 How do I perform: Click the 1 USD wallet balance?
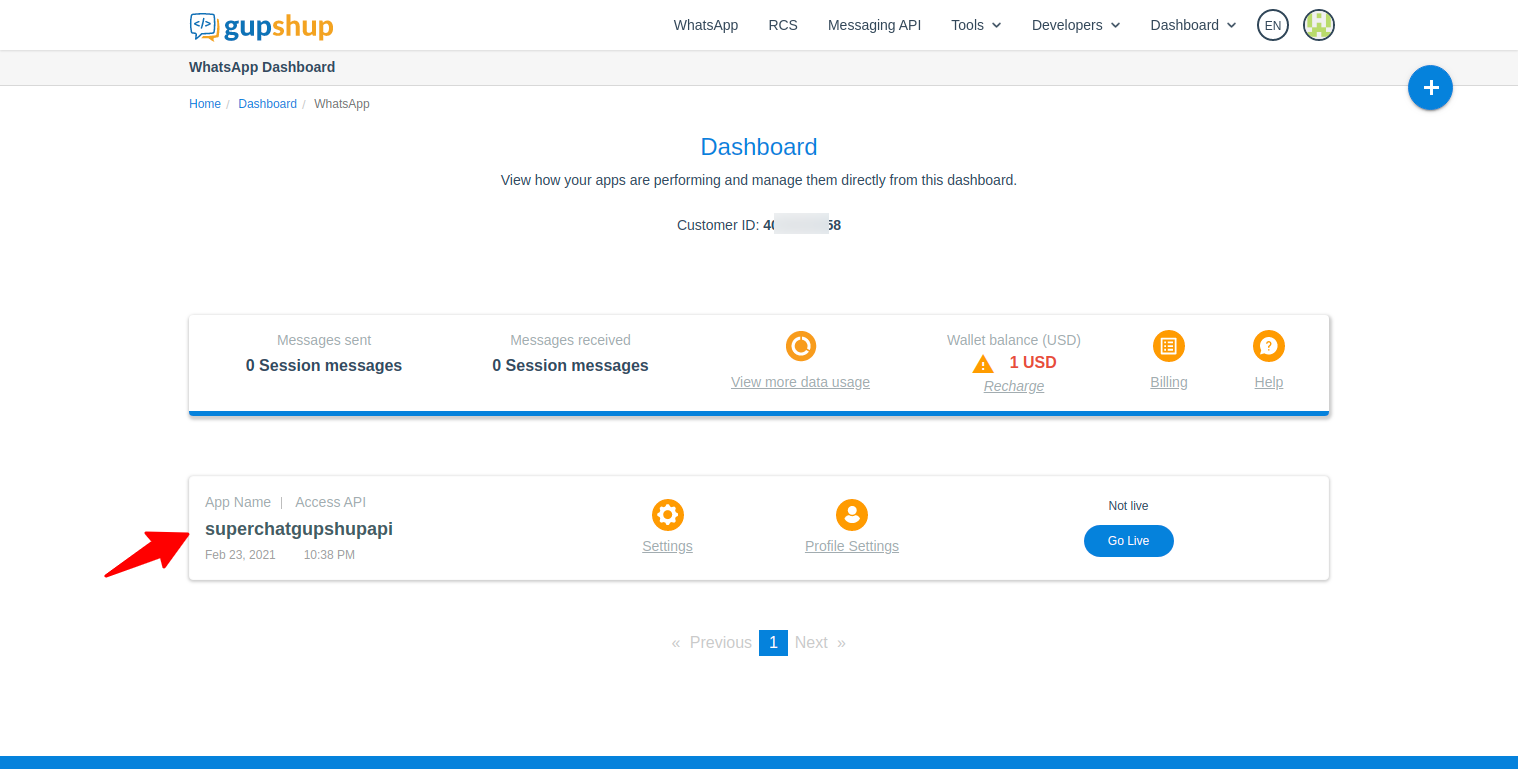click(1033, 362)
